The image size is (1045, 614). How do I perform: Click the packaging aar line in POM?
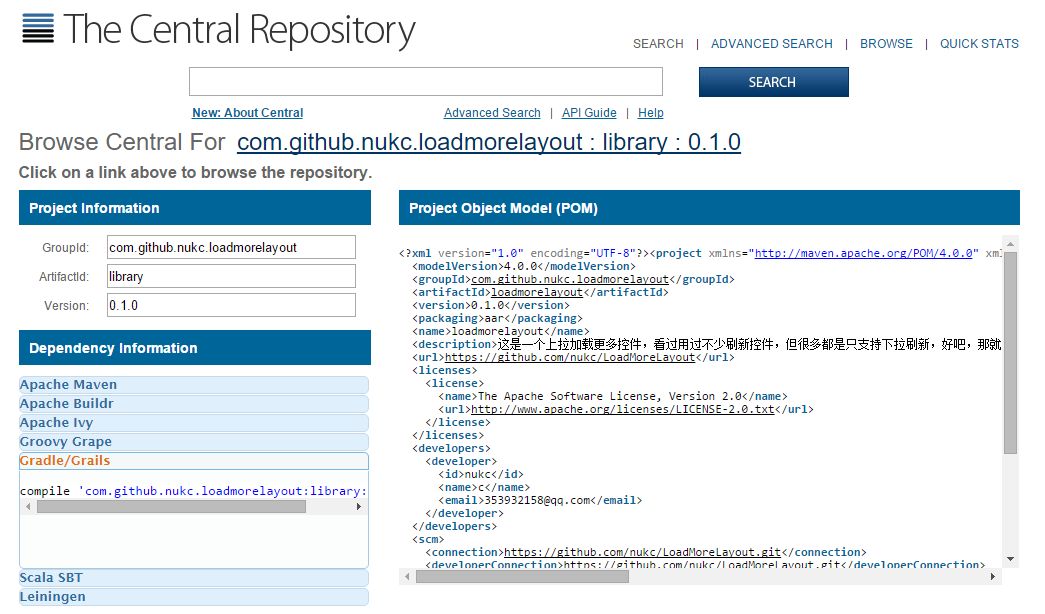click(497, 318)
